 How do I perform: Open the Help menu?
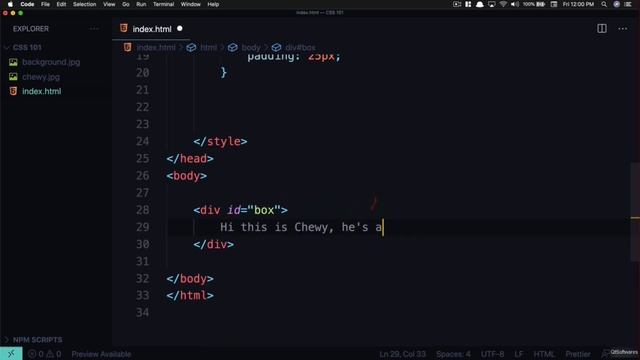(x=213, y=4)
